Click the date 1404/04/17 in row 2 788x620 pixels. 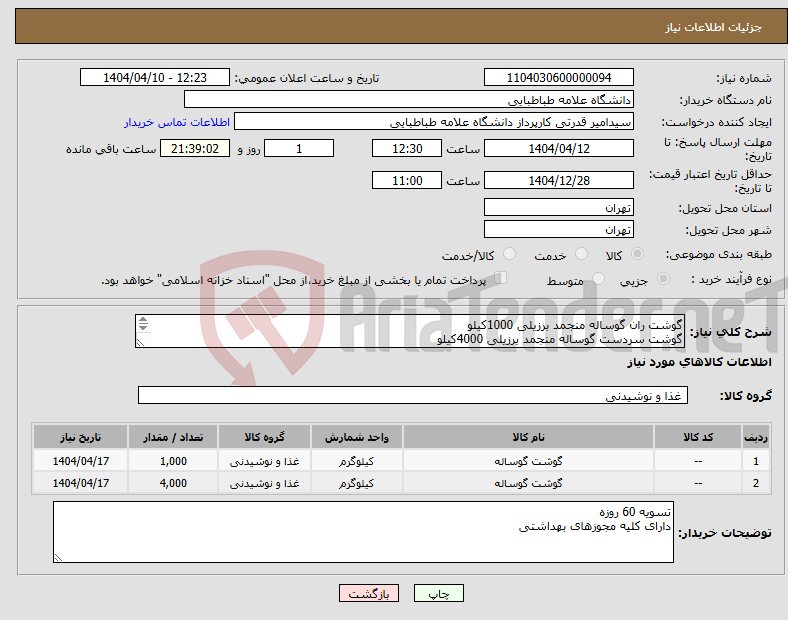[x=80, y=483]
